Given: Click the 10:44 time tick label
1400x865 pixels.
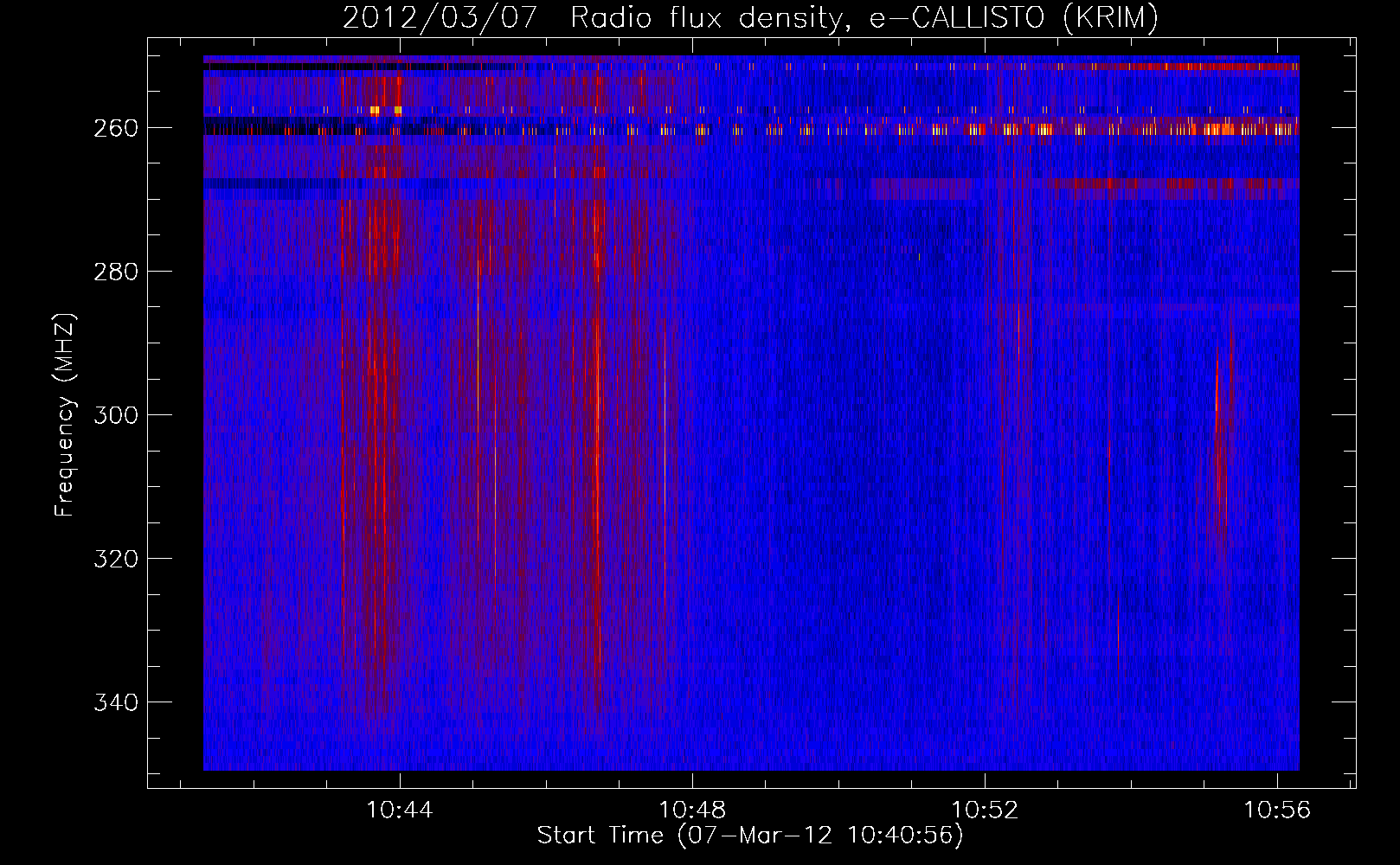Looking at the screenshot, I should coord(400,811).
